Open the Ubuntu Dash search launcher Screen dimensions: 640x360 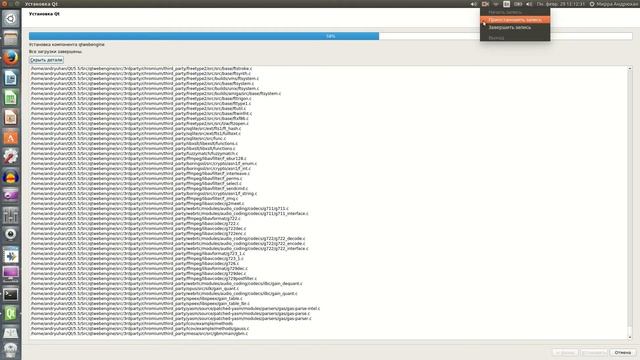(11, 18)
